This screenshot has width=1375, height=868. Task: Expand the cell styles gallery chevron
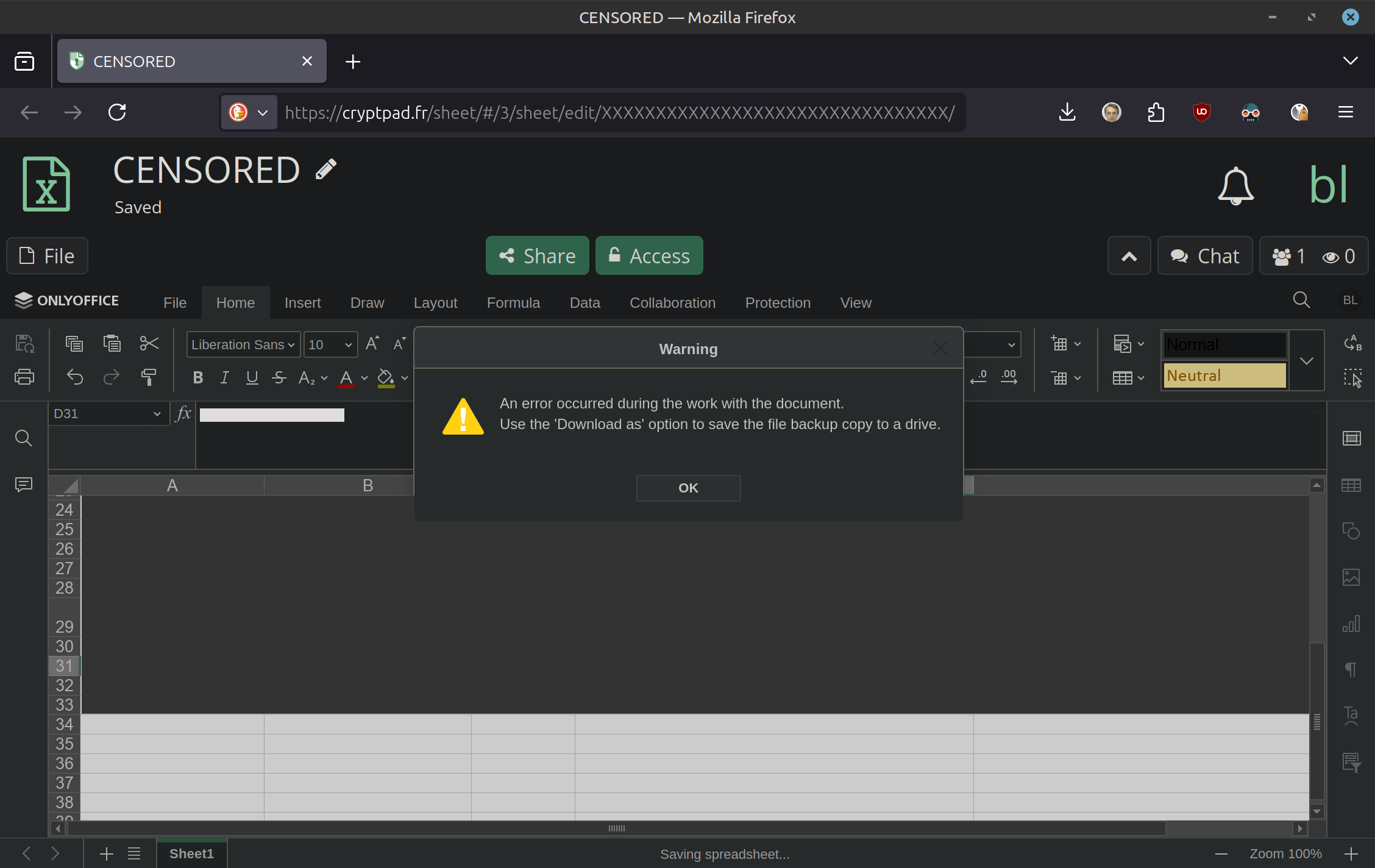coord(1306,361)
